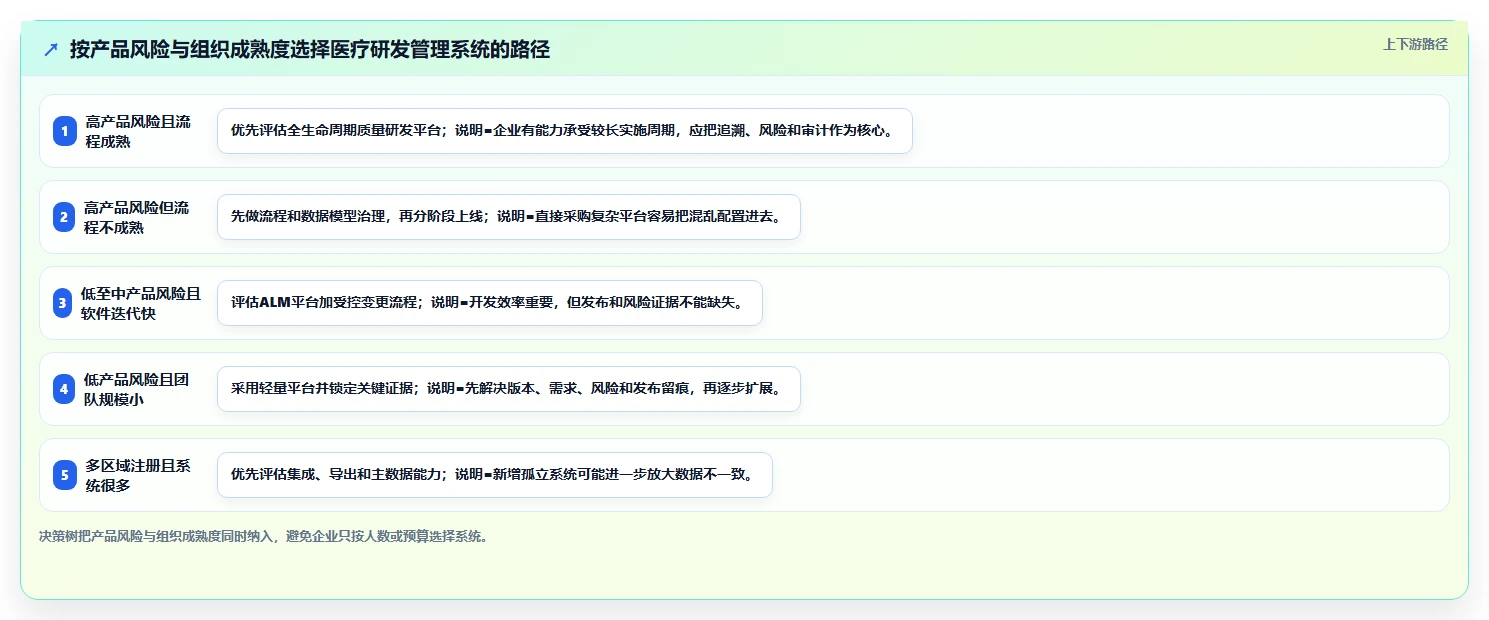Click the arrow icon beside the title
The width and height of the screenshot is (1489, 620).
51,50
